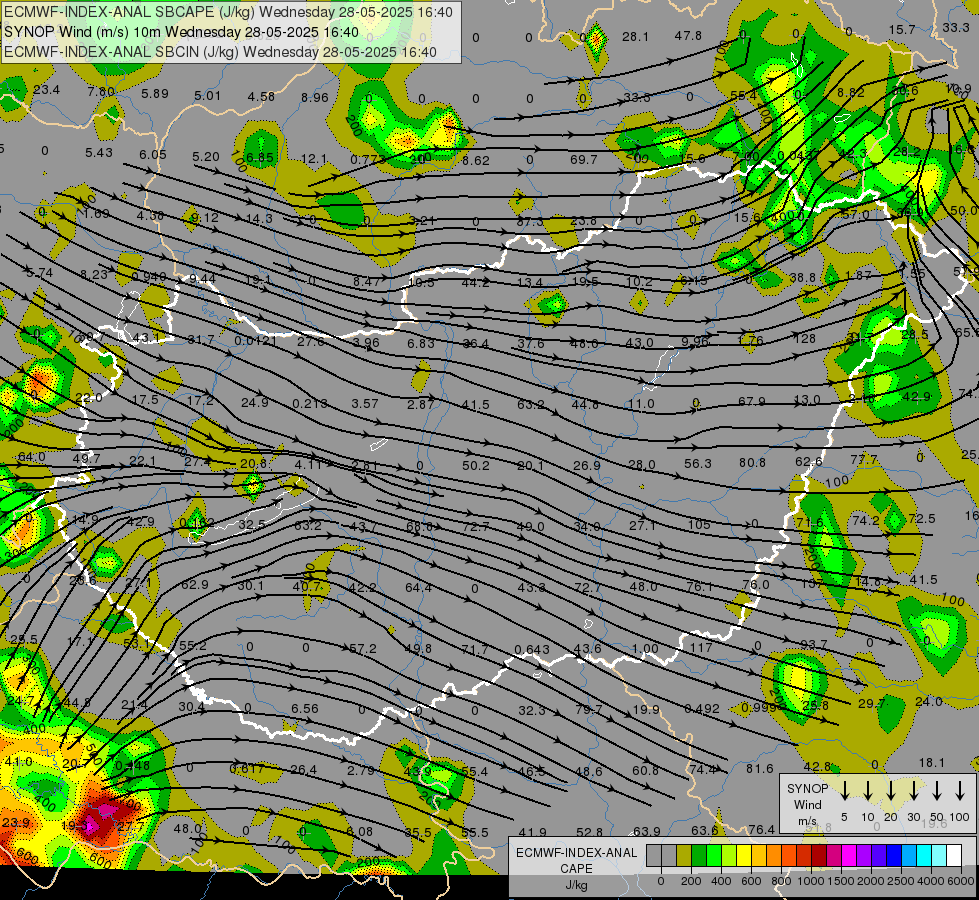
Task: Click the map value 0.940
Action: click(x=149, y=277)
